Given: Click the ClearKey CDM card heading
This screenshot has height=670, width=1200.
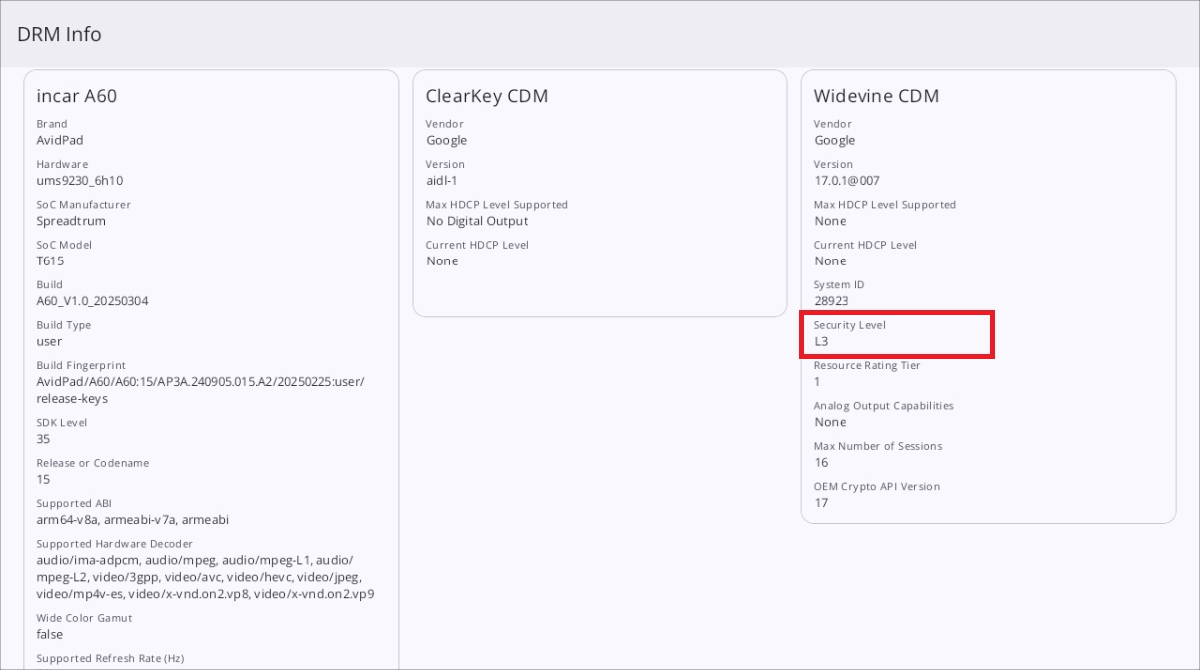Looking at the screenshot, I should (x=487, y=96).
